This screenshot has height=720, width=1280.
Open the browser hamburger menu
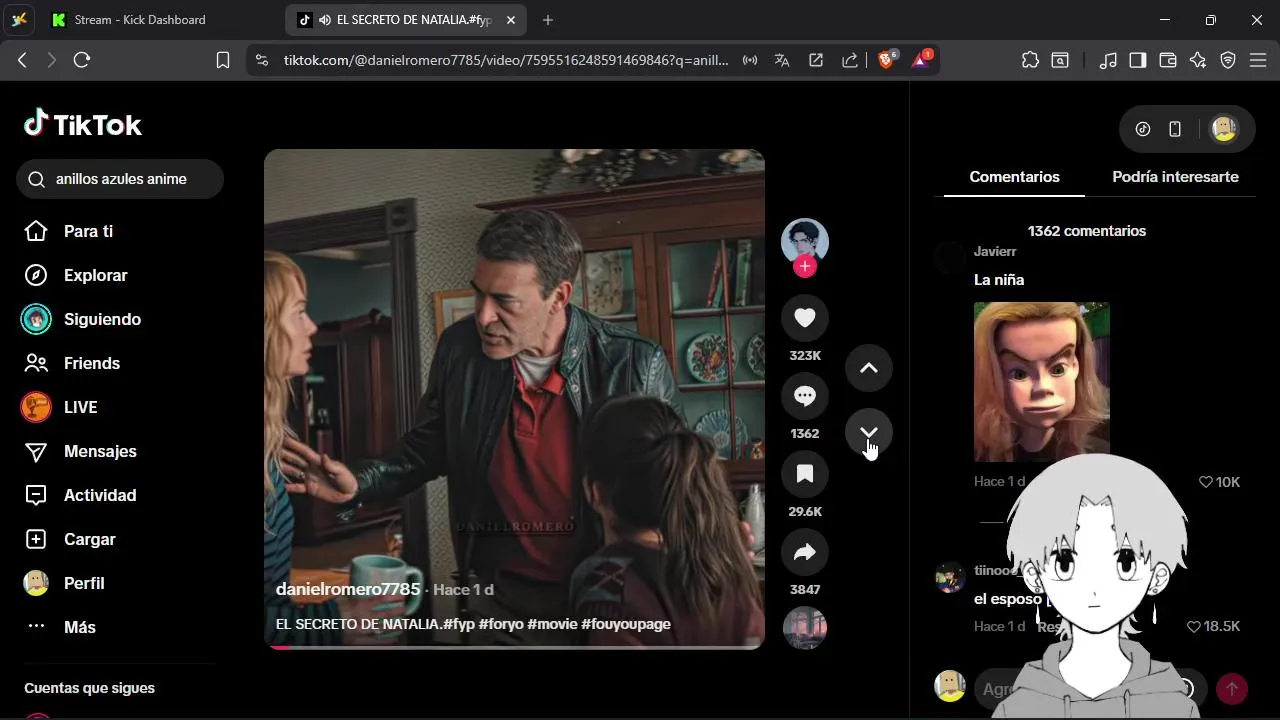click(x=1258, y=60)
